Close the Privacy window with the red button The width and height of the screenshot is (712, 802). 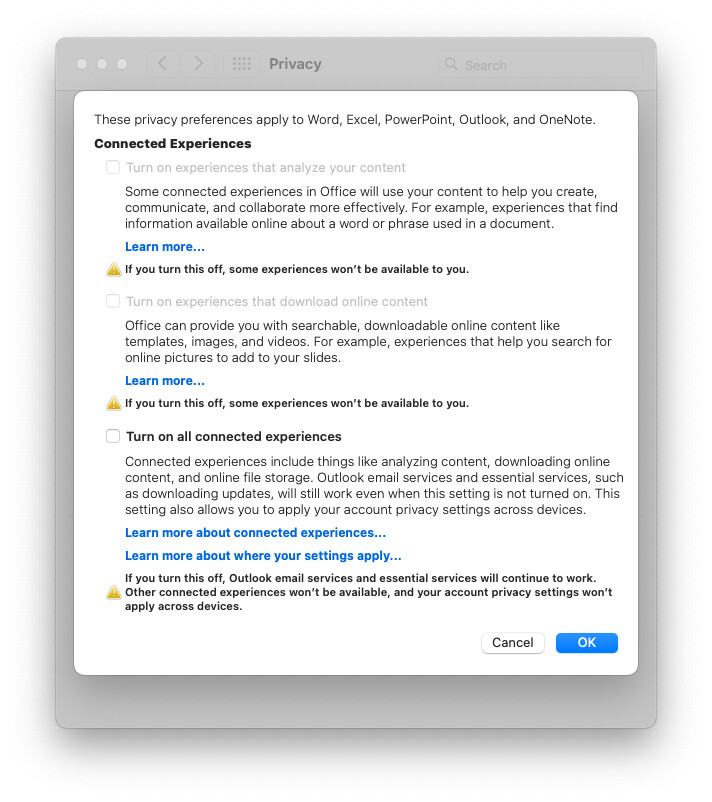[x=82, y=64]
